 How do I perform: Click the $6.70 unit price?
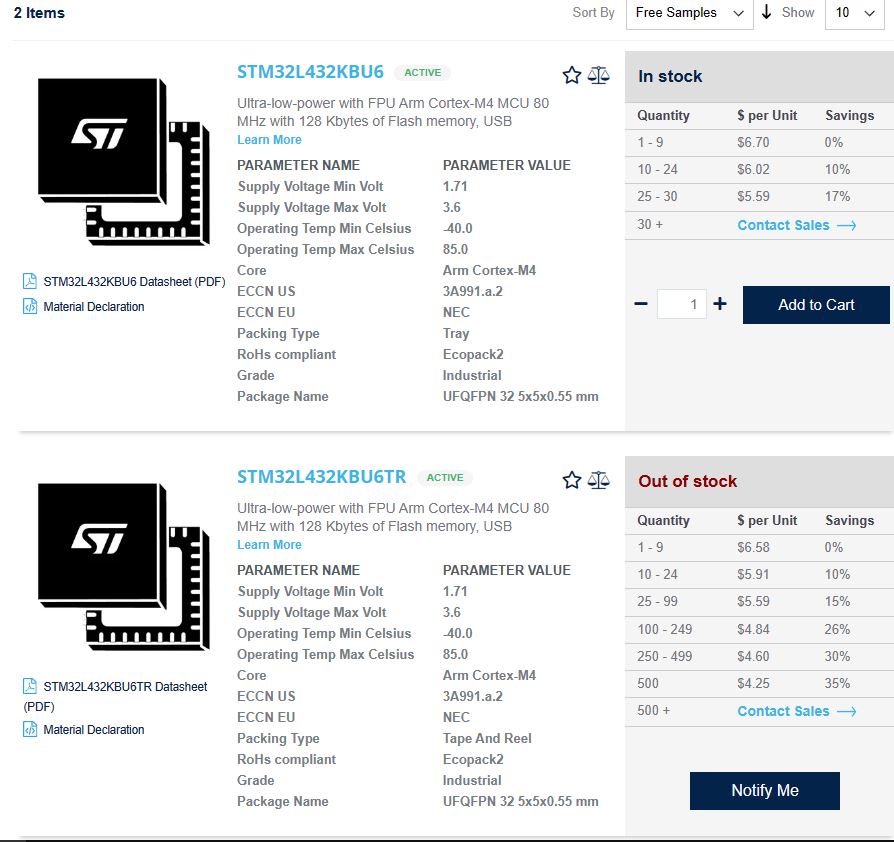(x=753, y=142)
